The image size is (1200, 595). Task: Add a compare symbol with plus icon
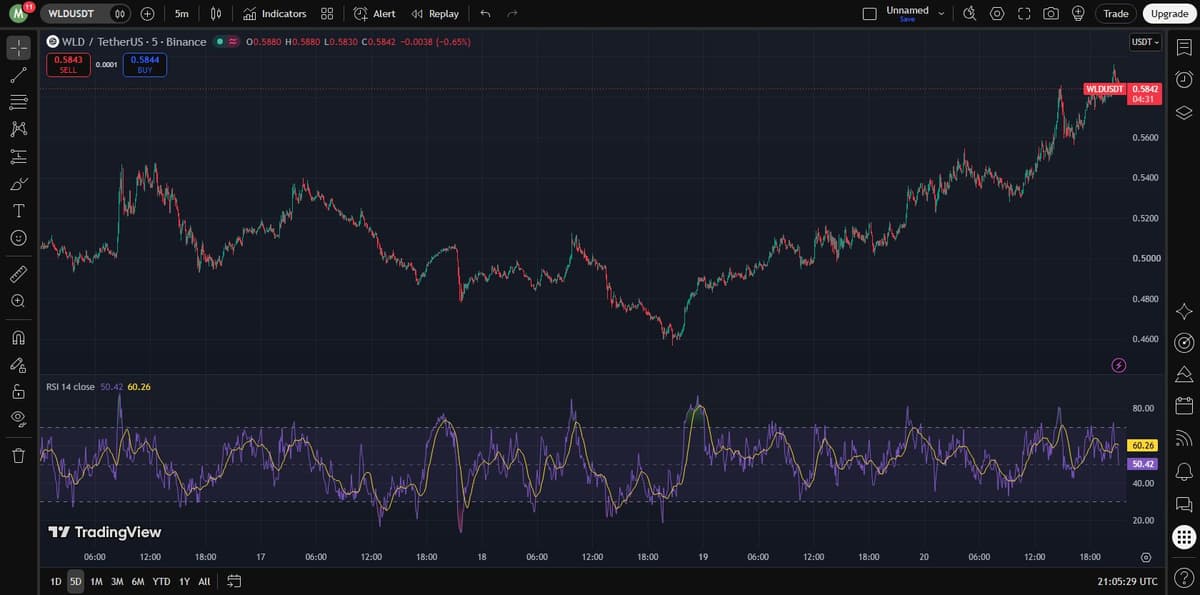147,14
